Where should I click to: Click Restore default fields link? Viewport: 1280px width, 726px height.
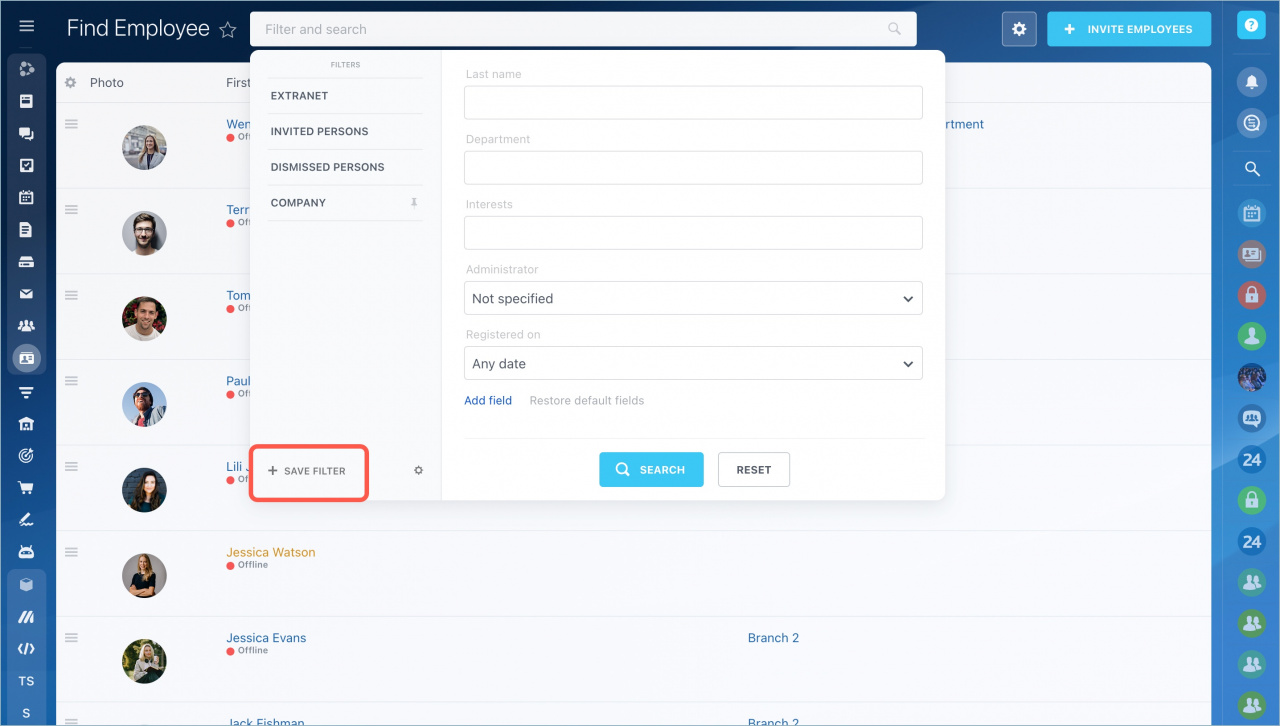coord(587,400)
